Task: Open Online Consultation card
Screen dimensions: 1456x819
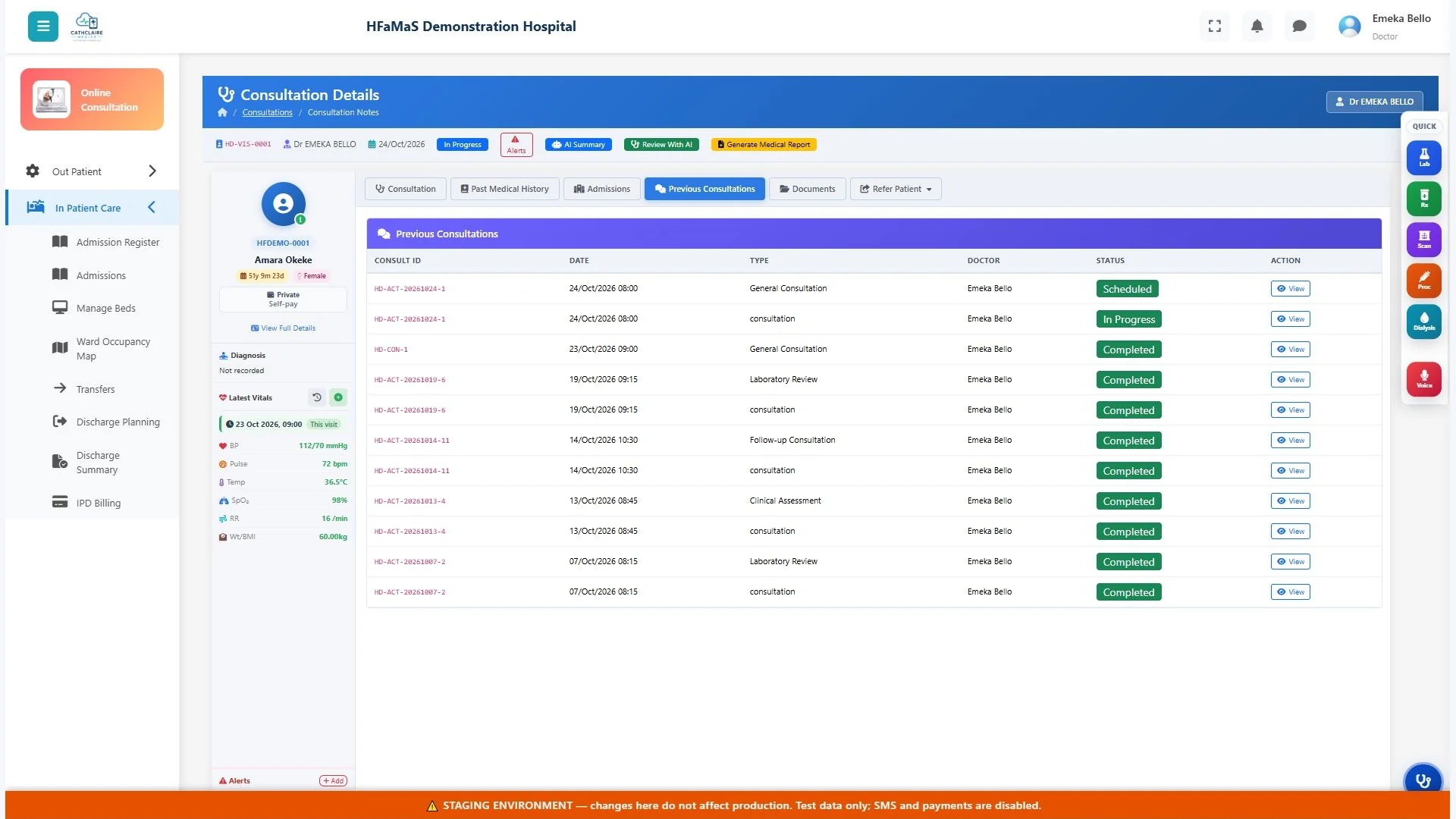Action: [92, 99]
